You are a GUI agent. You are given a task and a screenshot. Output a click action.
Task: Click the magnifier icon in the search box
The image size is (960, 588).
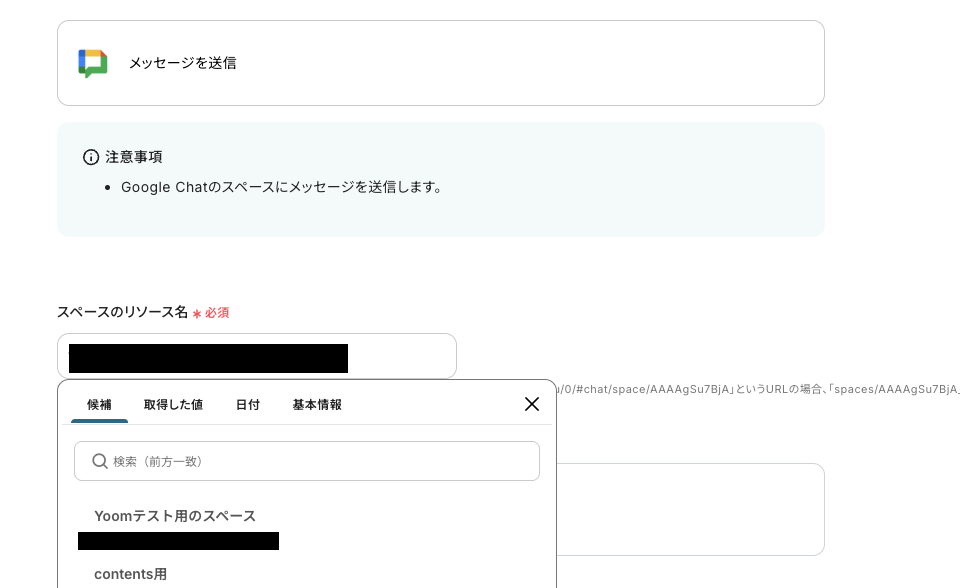tap(100, 461)
